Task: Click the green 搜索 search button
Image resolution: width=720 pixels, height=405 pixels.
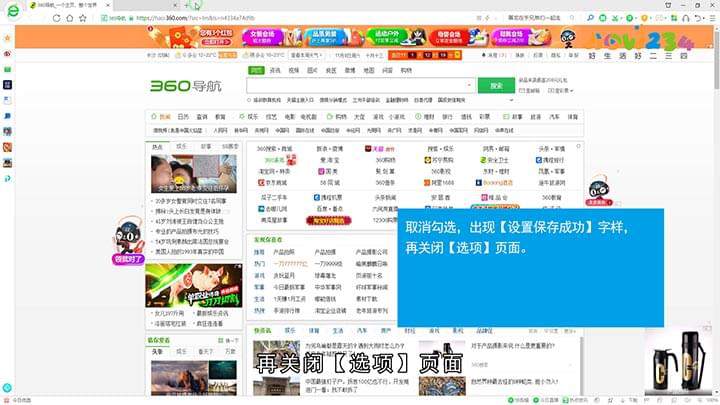Action: click(x=496, y=86)
